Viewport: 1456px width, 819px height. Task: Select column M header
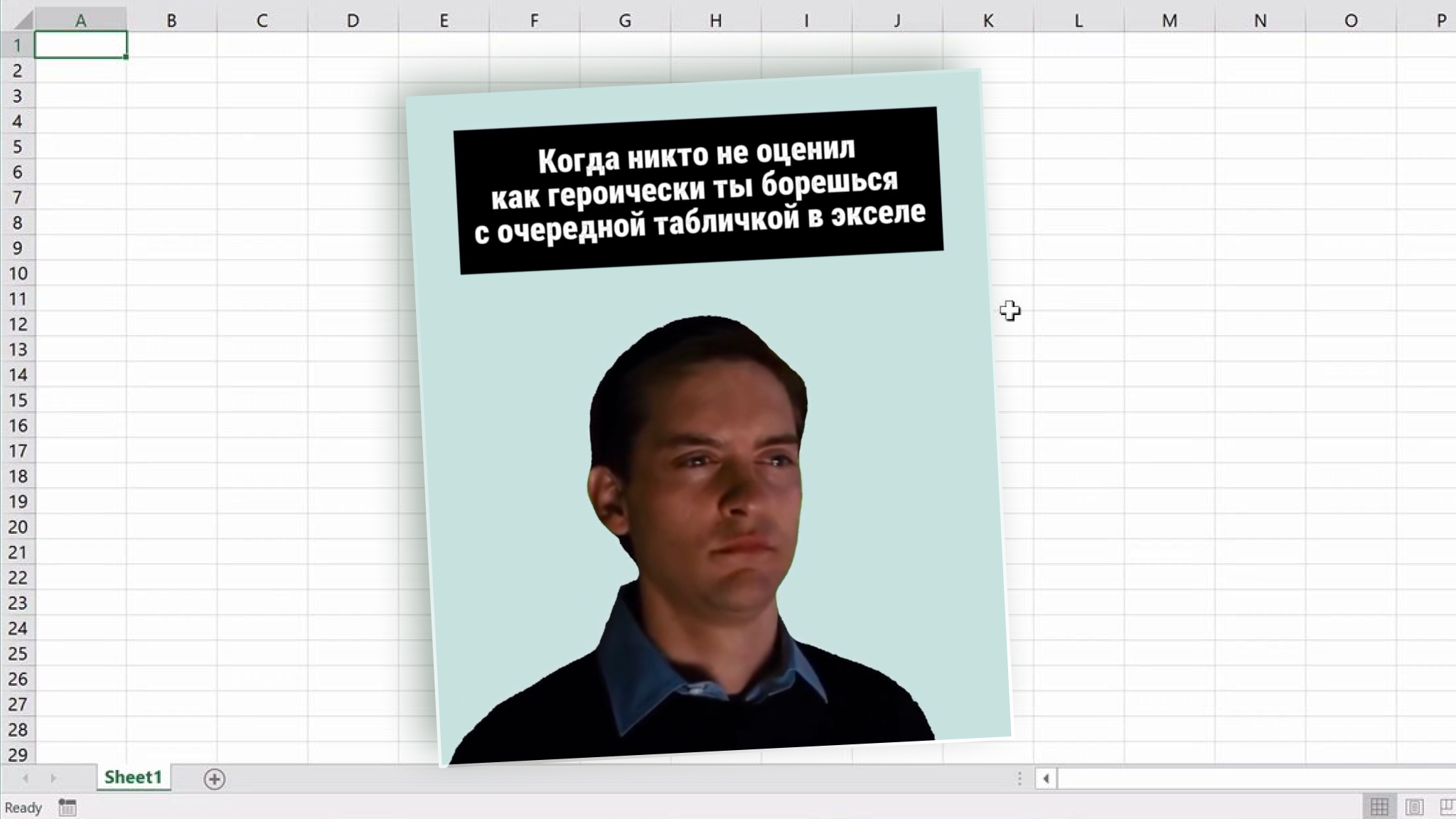coord(1169,21)
